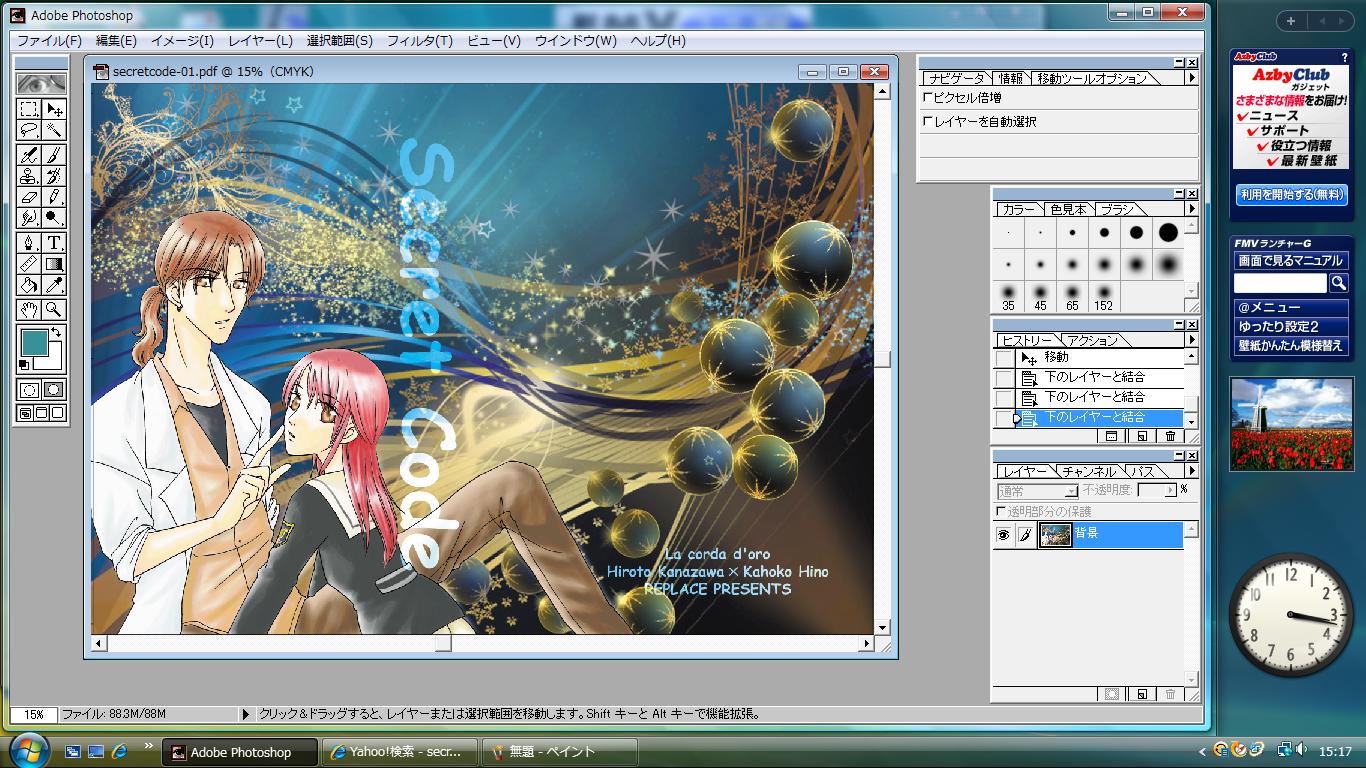
Task: Create new document from current history state
Action: pos(1111,436)
